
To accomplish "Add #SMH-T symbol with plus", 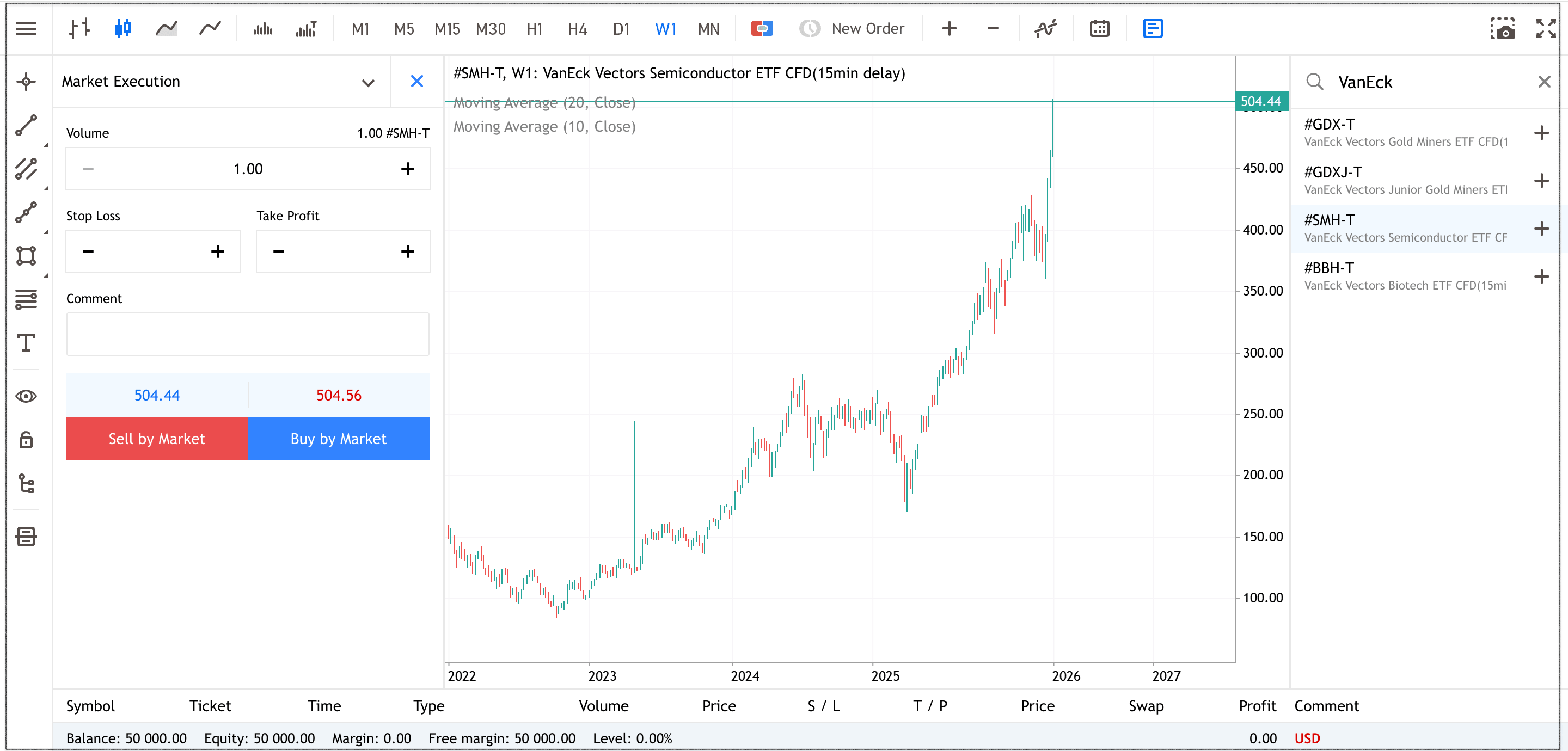I will click(x=1541, y=229).
